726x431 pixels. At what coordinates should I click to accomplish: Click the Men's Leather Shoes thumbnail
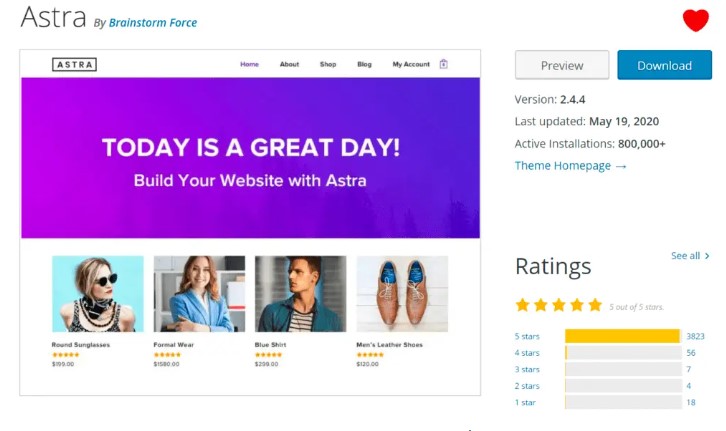point(402,294)
